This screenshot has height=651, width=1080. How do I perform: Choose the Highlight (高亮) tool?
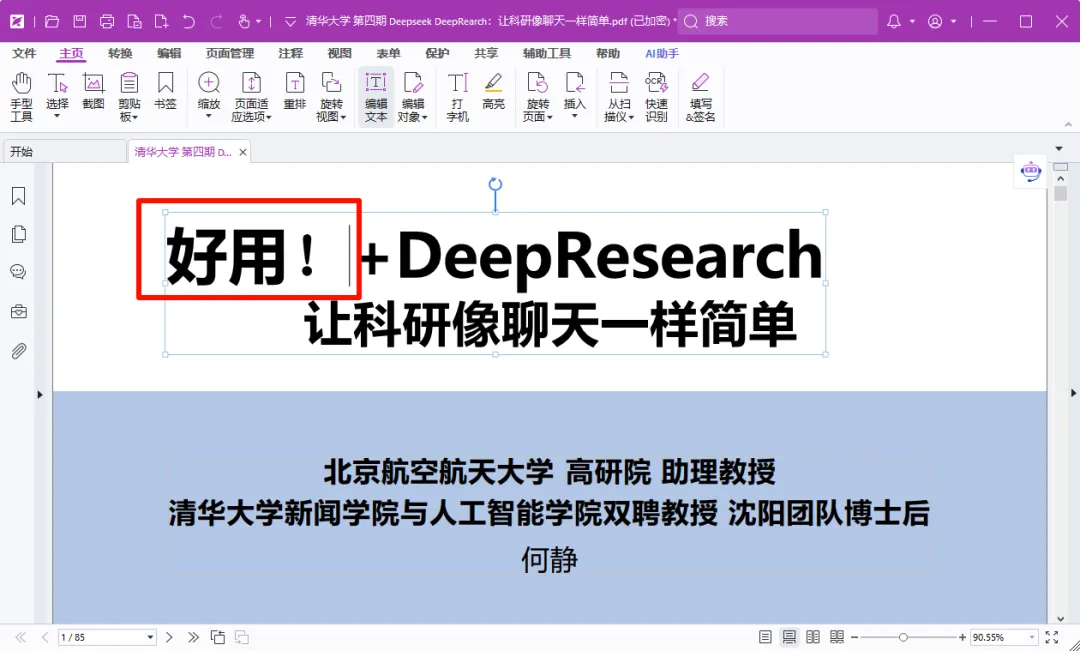click(x=493, y=91)
